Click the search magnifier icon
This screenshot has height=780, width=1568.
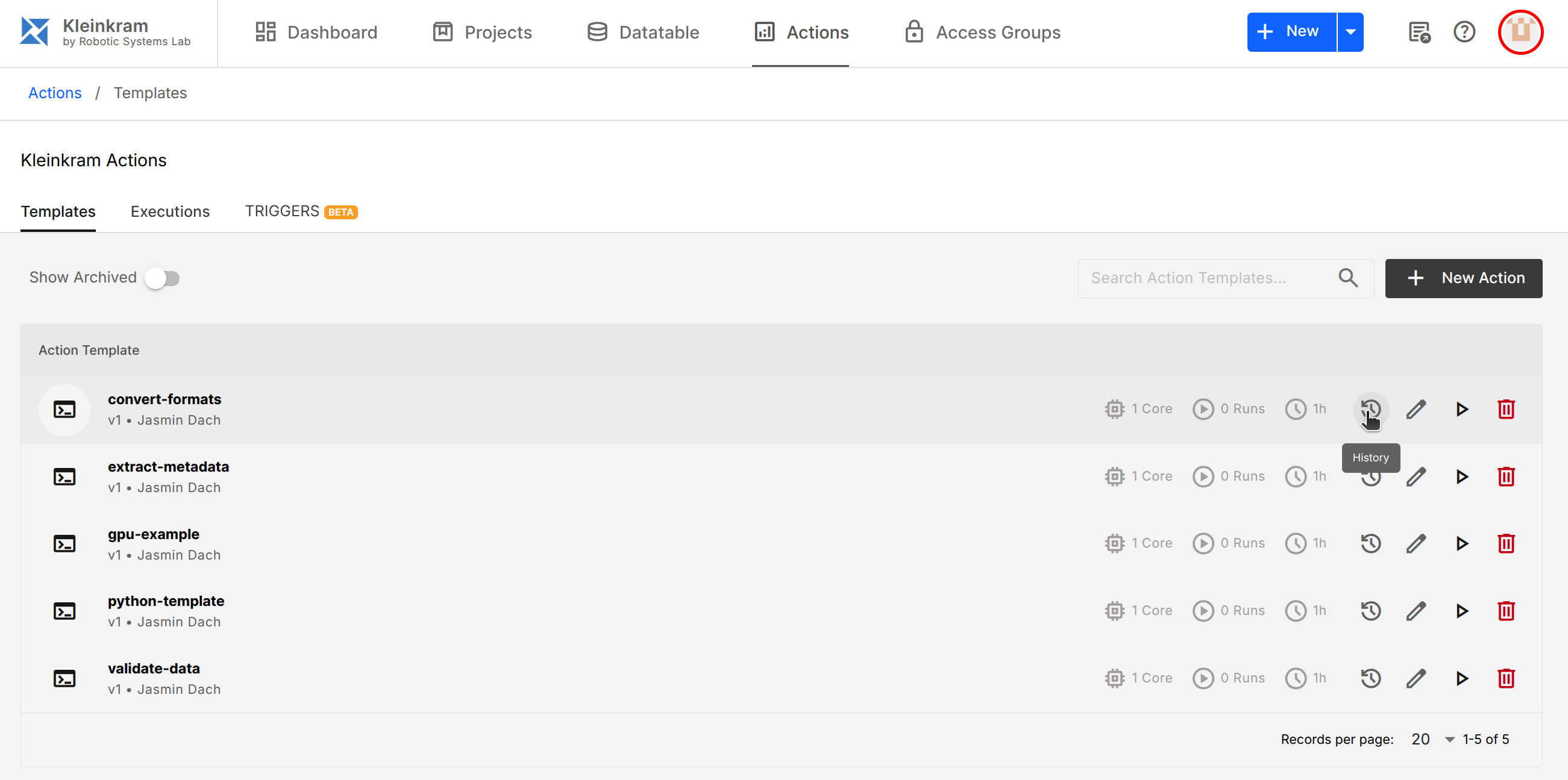pyautogui.click(x=1347, y=278)
